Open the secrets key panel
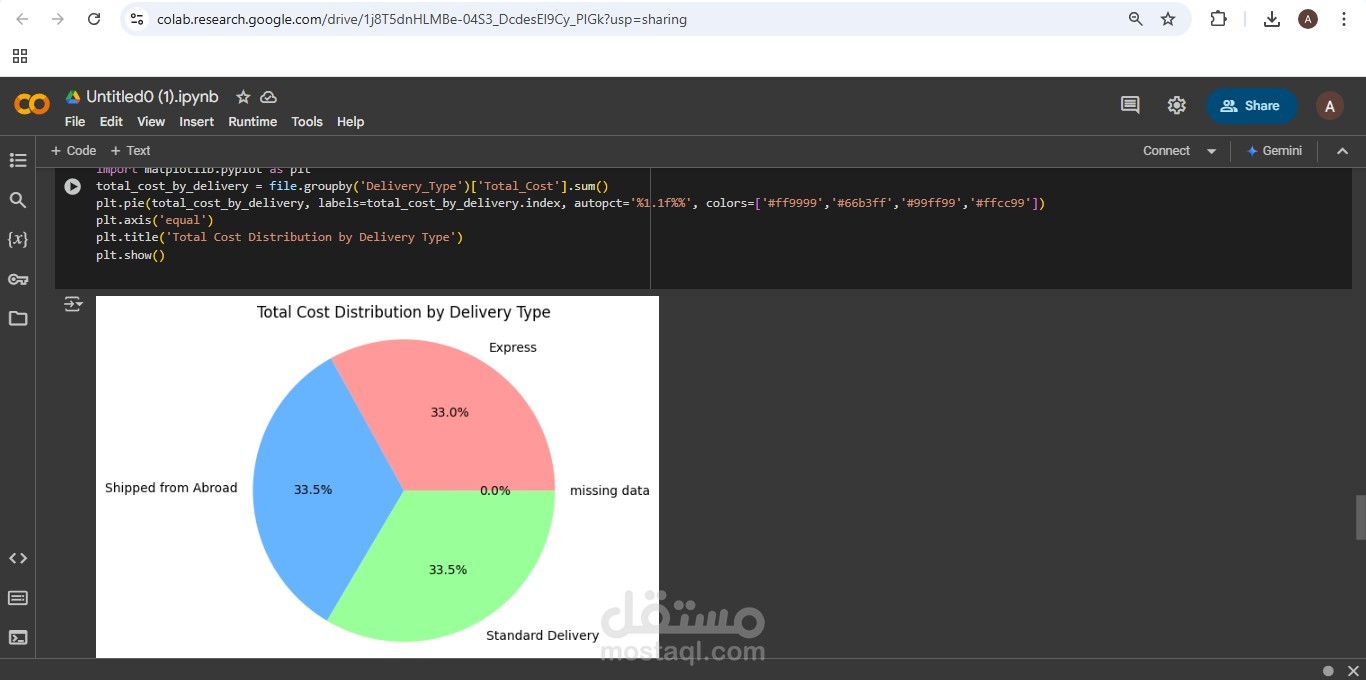This screenshot has width=1366, height=680. (x=18, y=279)
